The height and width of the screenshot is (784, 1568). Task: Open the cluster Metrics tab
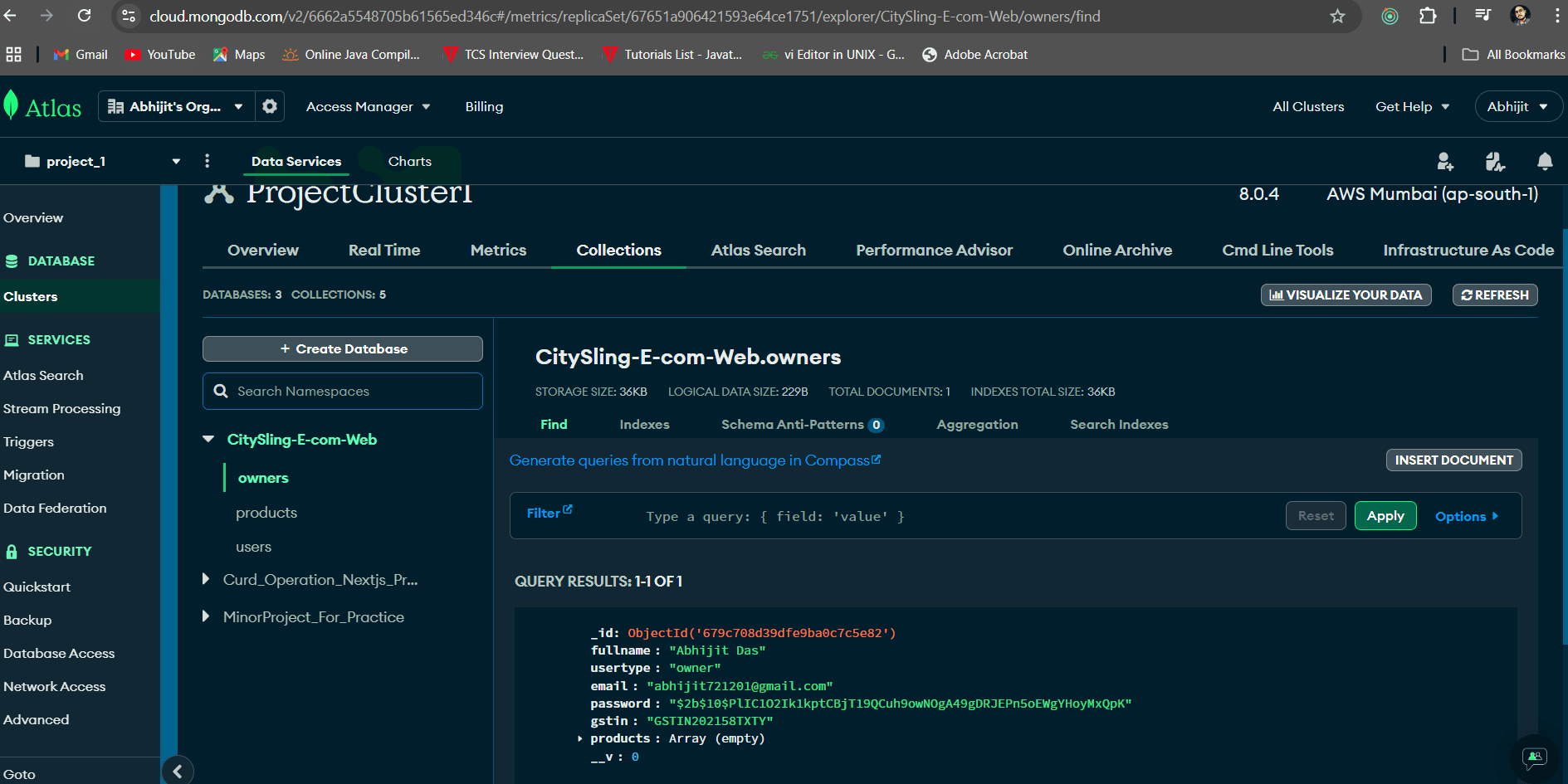498,250
